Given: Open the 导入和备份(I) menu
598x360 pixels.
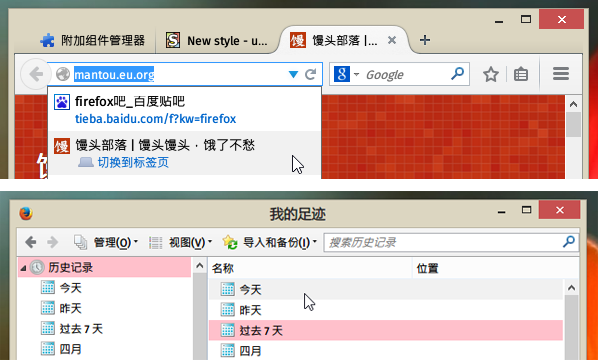Looking at the screenshot, I should click(270, 243).
